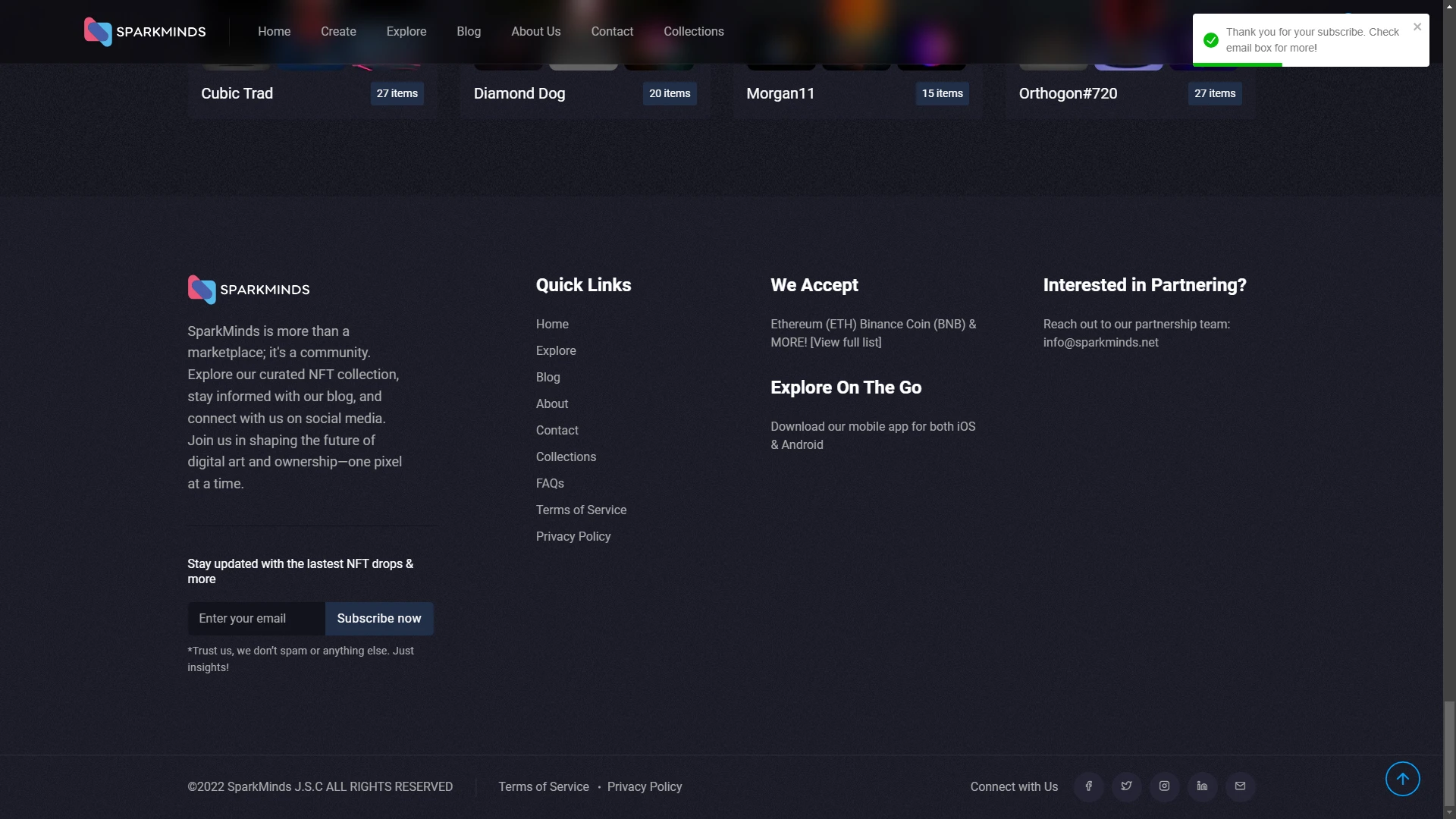Close the subscribe thank-you notification
Screen dimensions: 1456x819
tap(1417, 27)
